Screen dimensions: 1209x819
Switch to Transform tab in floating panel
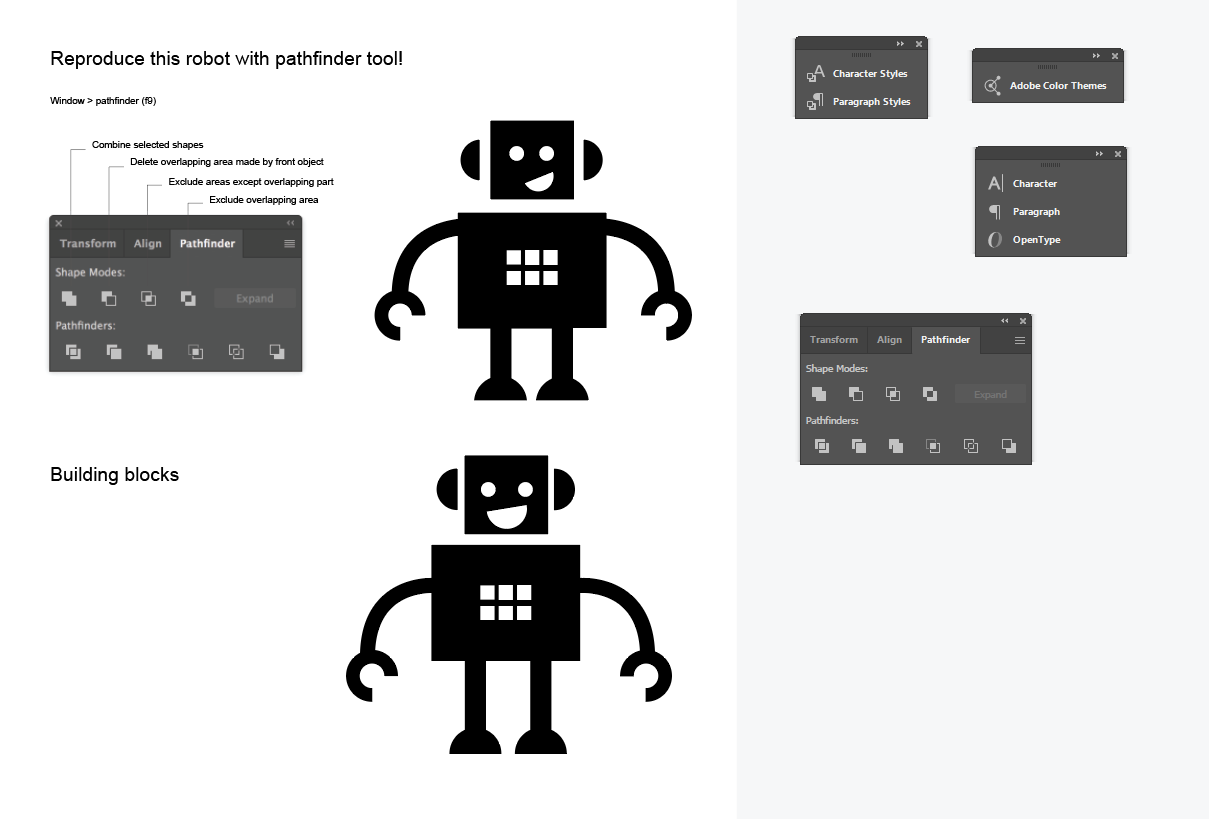coord(834,340)
